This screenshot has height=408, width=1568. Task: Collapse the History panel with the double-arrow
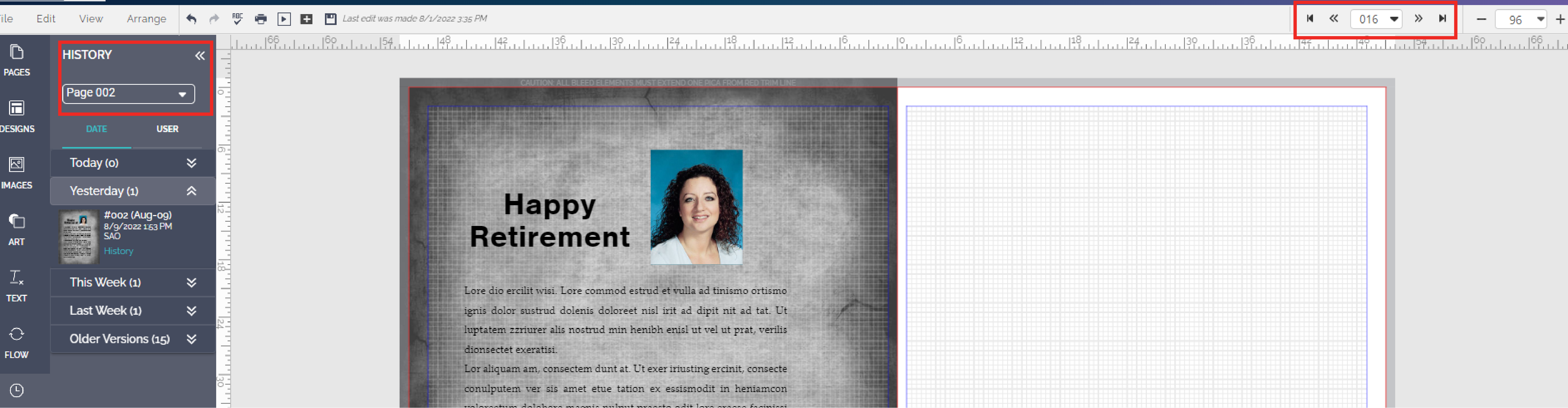pyautogui.click(x=199, y=55)
